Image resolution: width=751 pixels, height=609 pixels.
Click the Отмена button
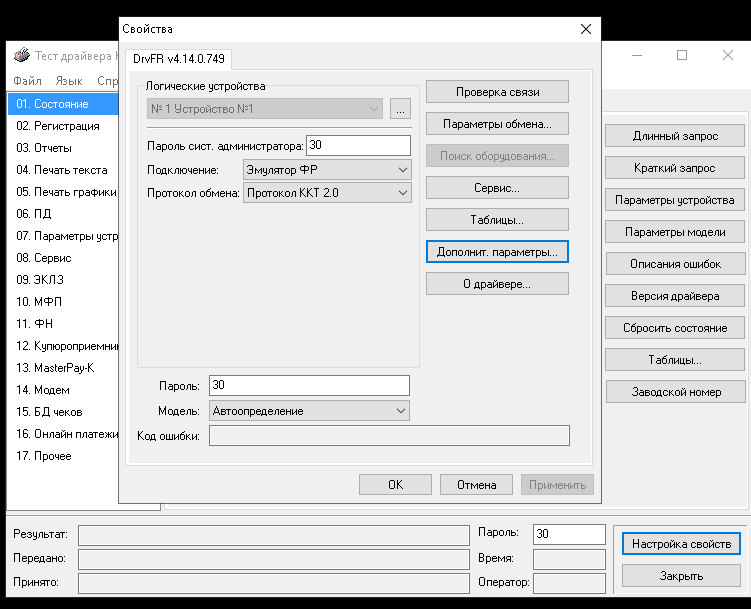(x=476, y=485)
